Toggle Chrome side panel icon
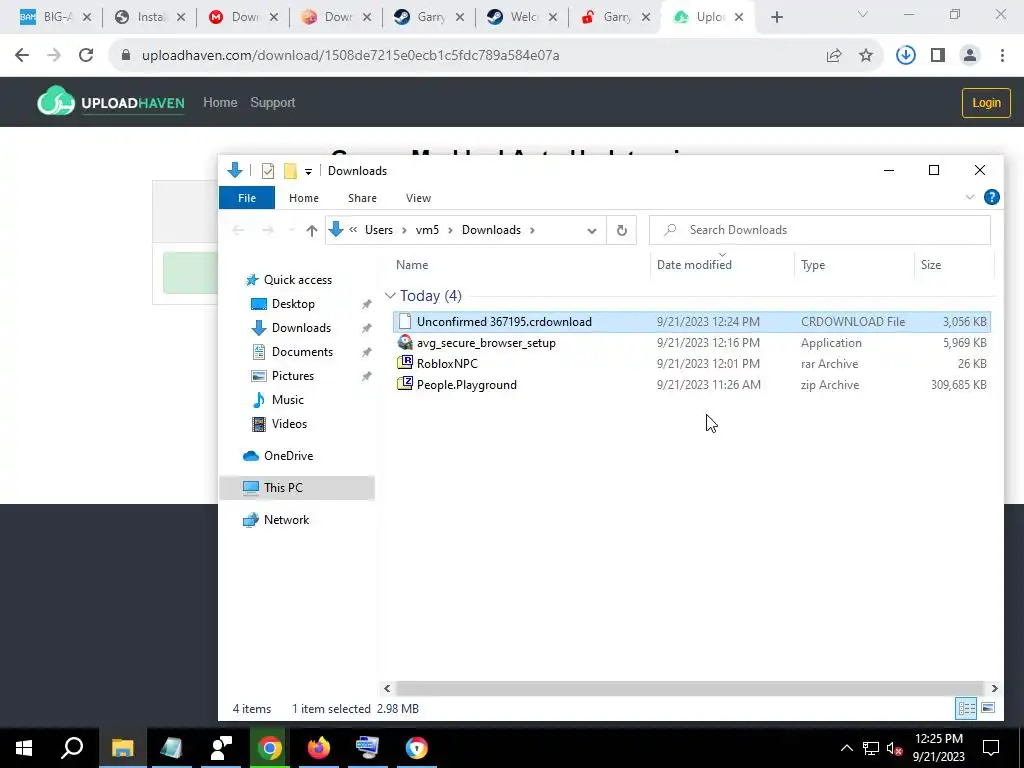1024x768 pixels. (x=938, y=56)
